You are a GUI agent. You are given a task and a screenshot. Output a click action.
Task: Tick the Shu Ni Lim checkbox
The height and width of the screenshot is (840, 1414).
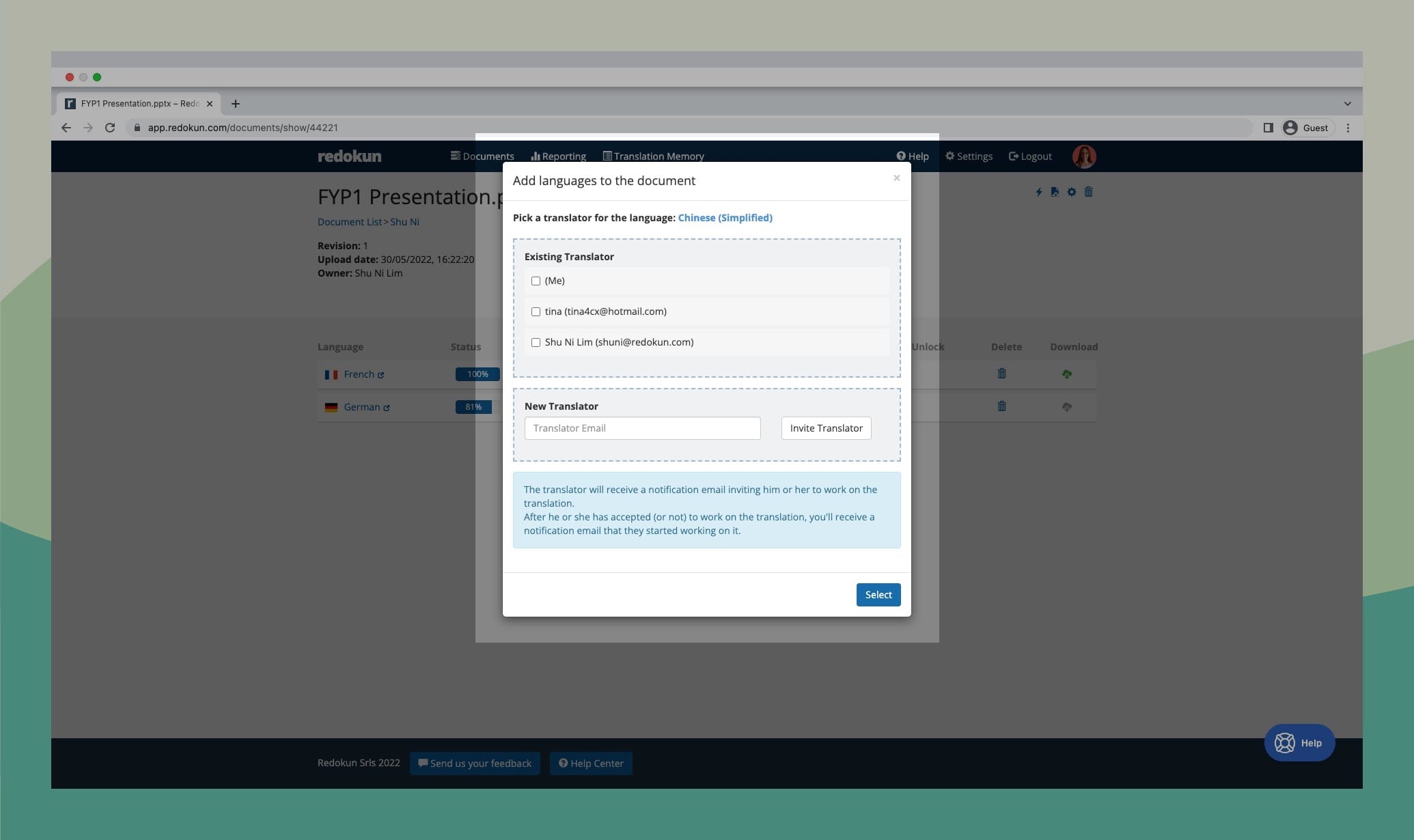[536, 342]
